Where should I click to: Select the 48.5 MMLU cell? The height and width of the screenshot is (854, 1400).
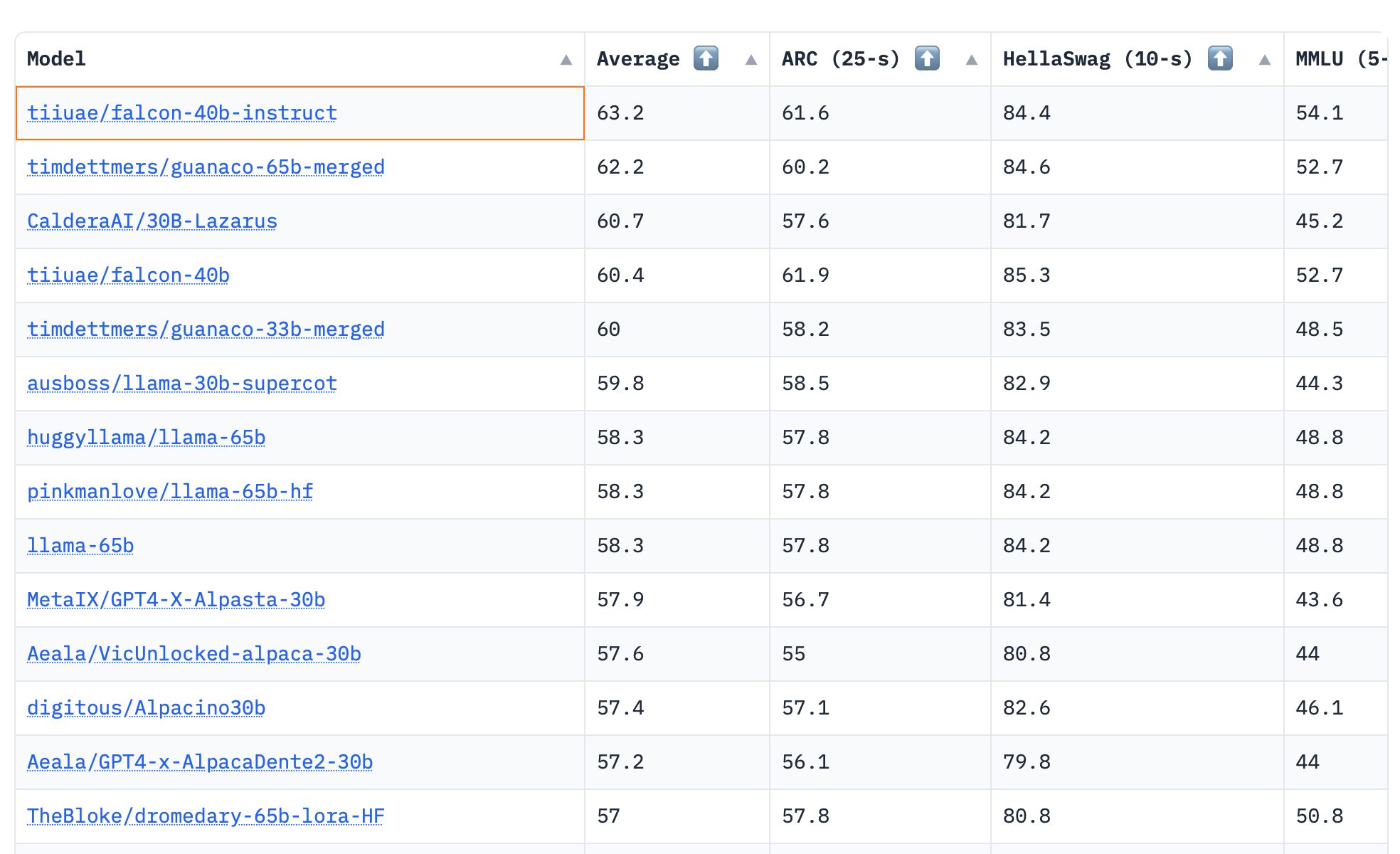(x=1336, y=330)
